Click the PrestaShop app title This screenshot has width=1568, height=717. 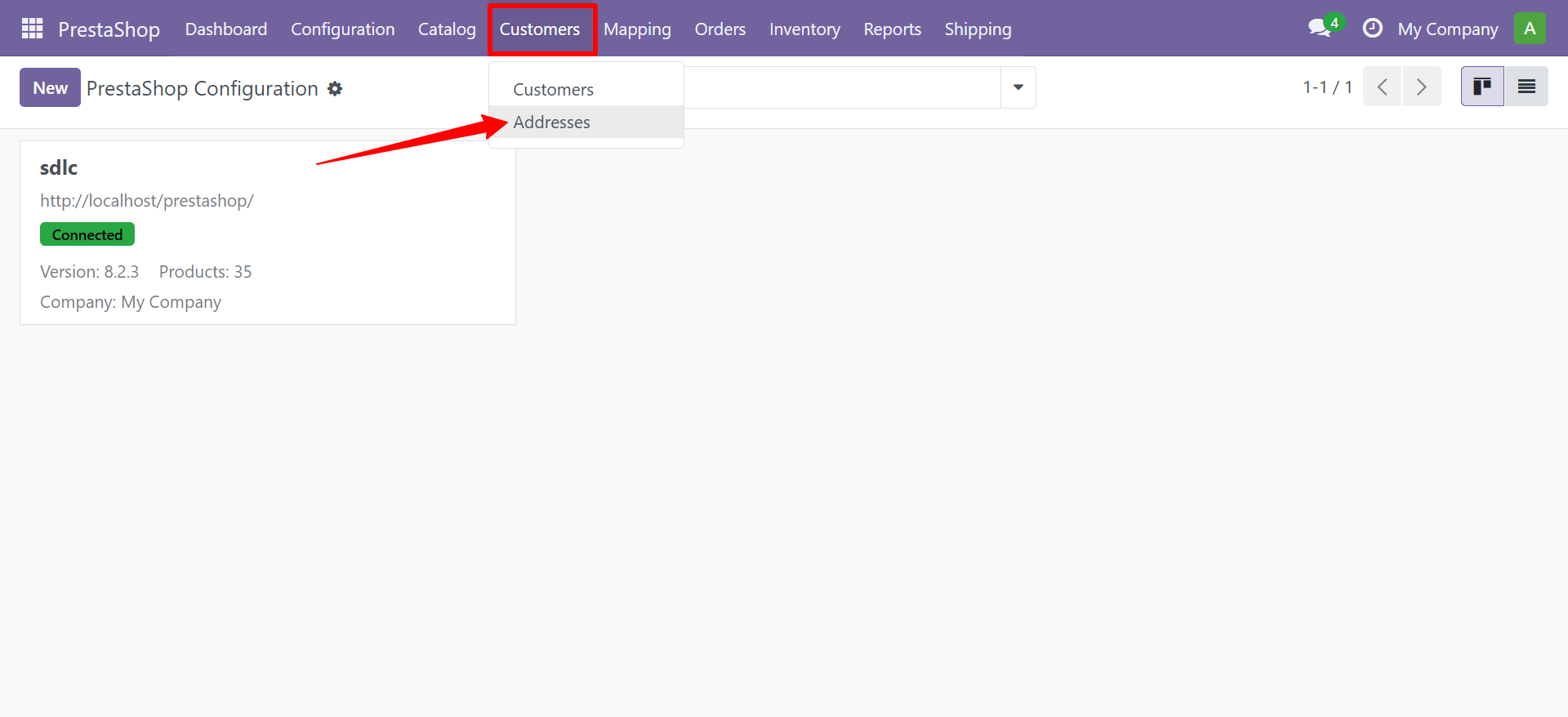tap(109, 29)
